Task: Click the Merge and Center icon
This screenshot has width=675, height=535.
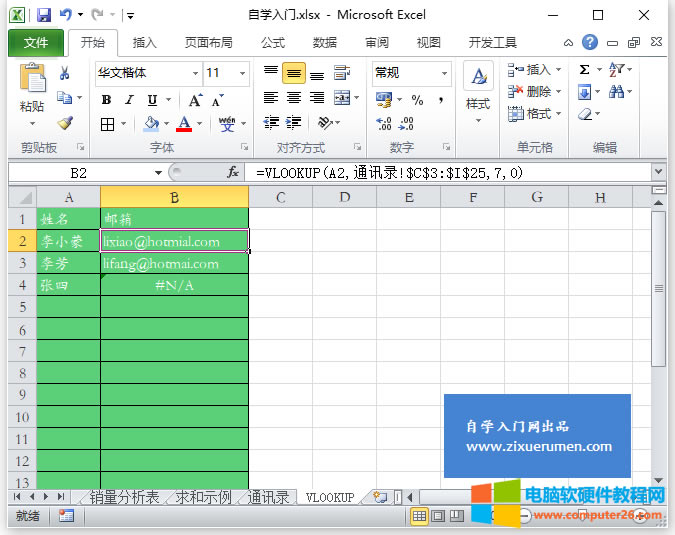Action: (343, 98)
